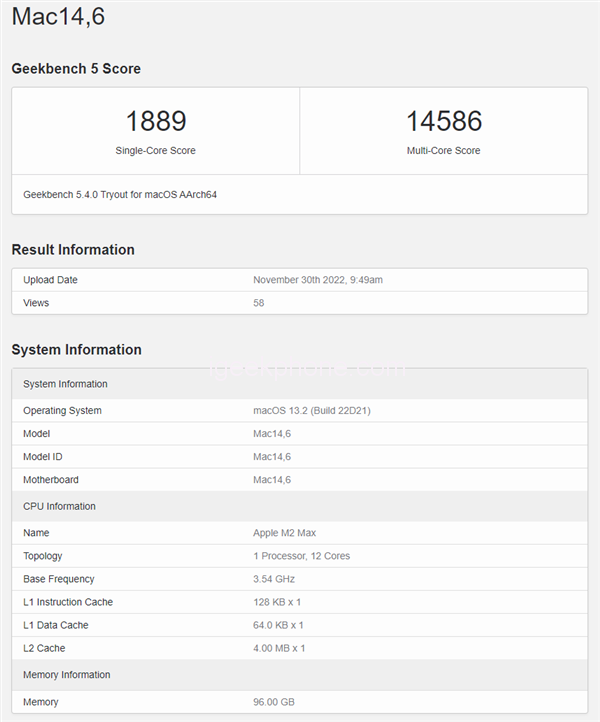
Task: Click the upload date November 30th 2022
Action: point(317,280)
